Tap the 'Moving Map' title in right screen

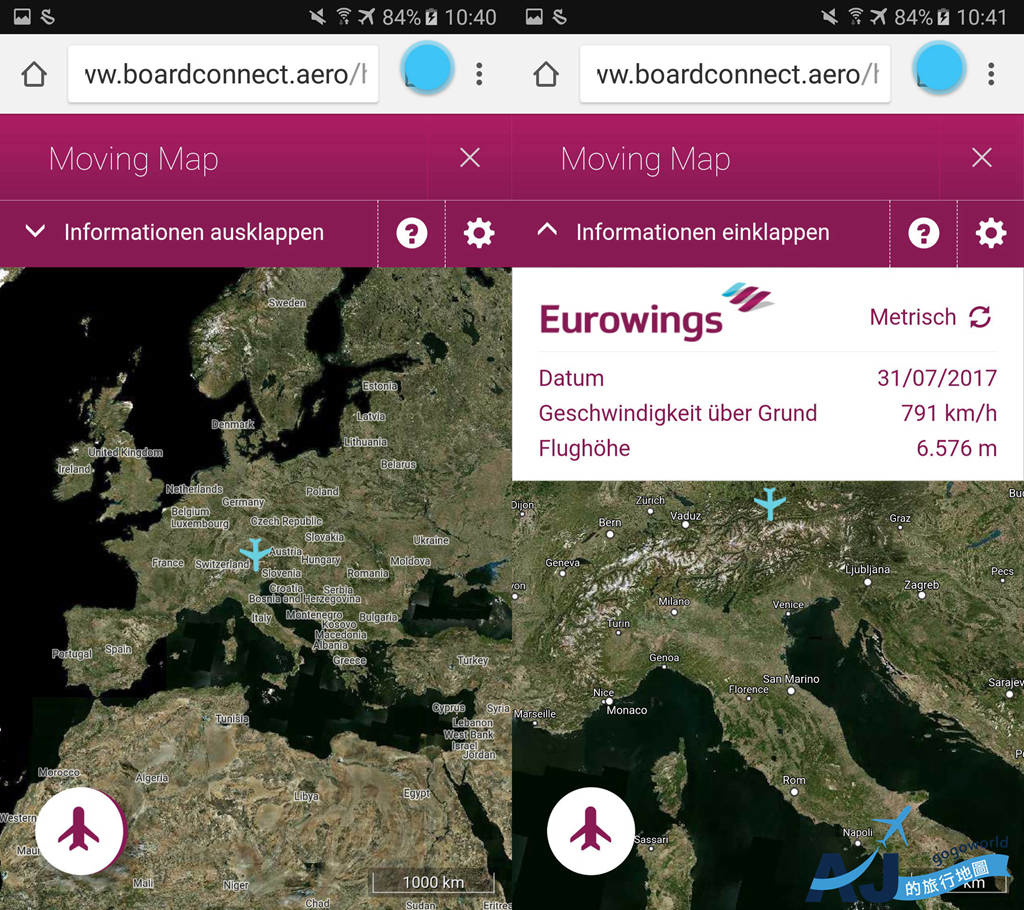click(x=646, y=159)
